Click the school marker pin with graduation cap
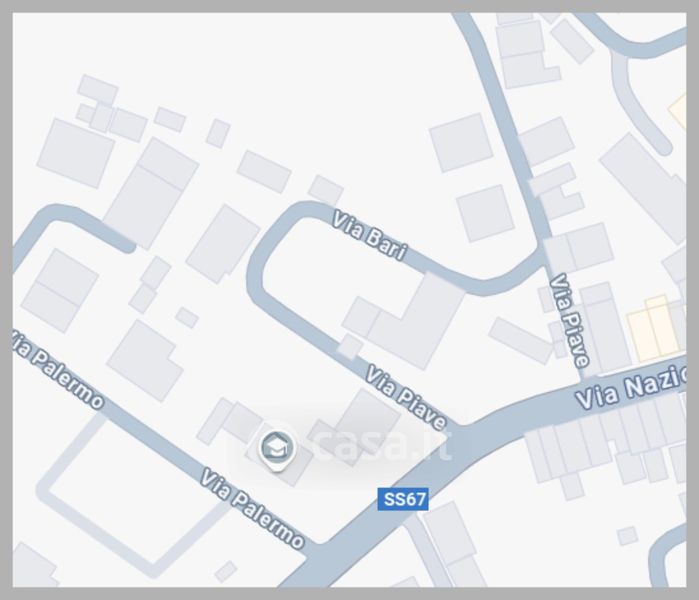The height and width of the screenshot is (600, 699). click(277, 449)
